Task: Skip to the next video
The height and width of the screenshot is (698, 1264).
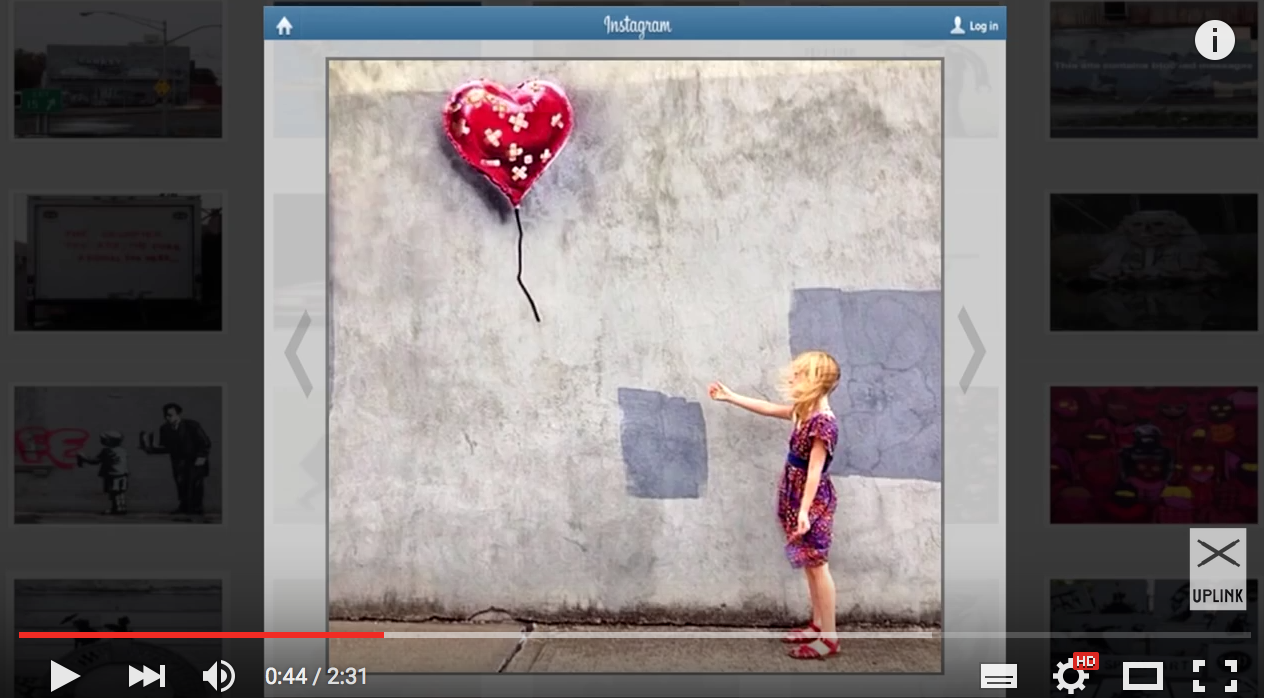Action: pyautogui.click(x=146, y=676)
